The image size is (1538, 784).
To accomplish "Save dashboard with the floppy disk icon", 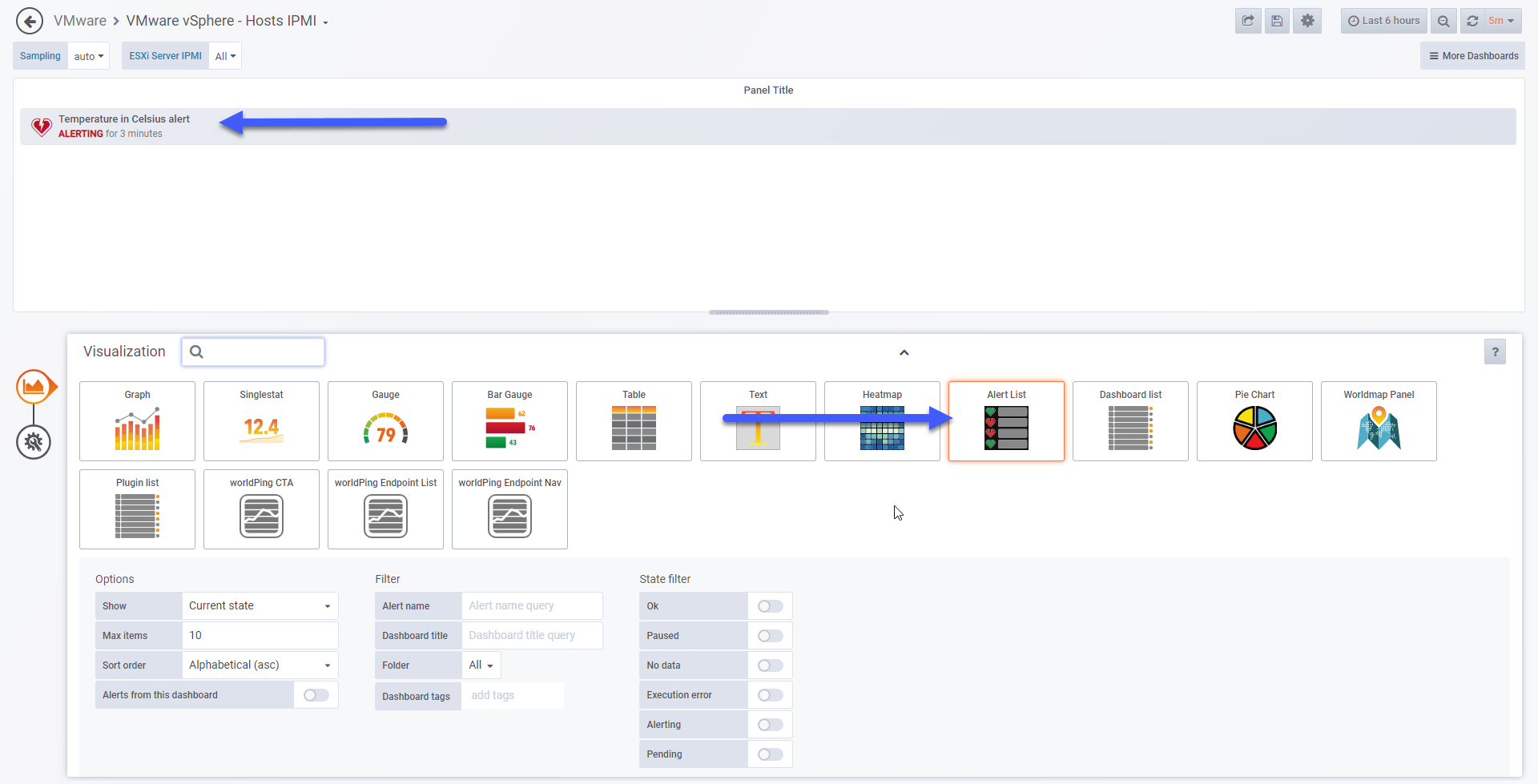I will coord(1278,21).
